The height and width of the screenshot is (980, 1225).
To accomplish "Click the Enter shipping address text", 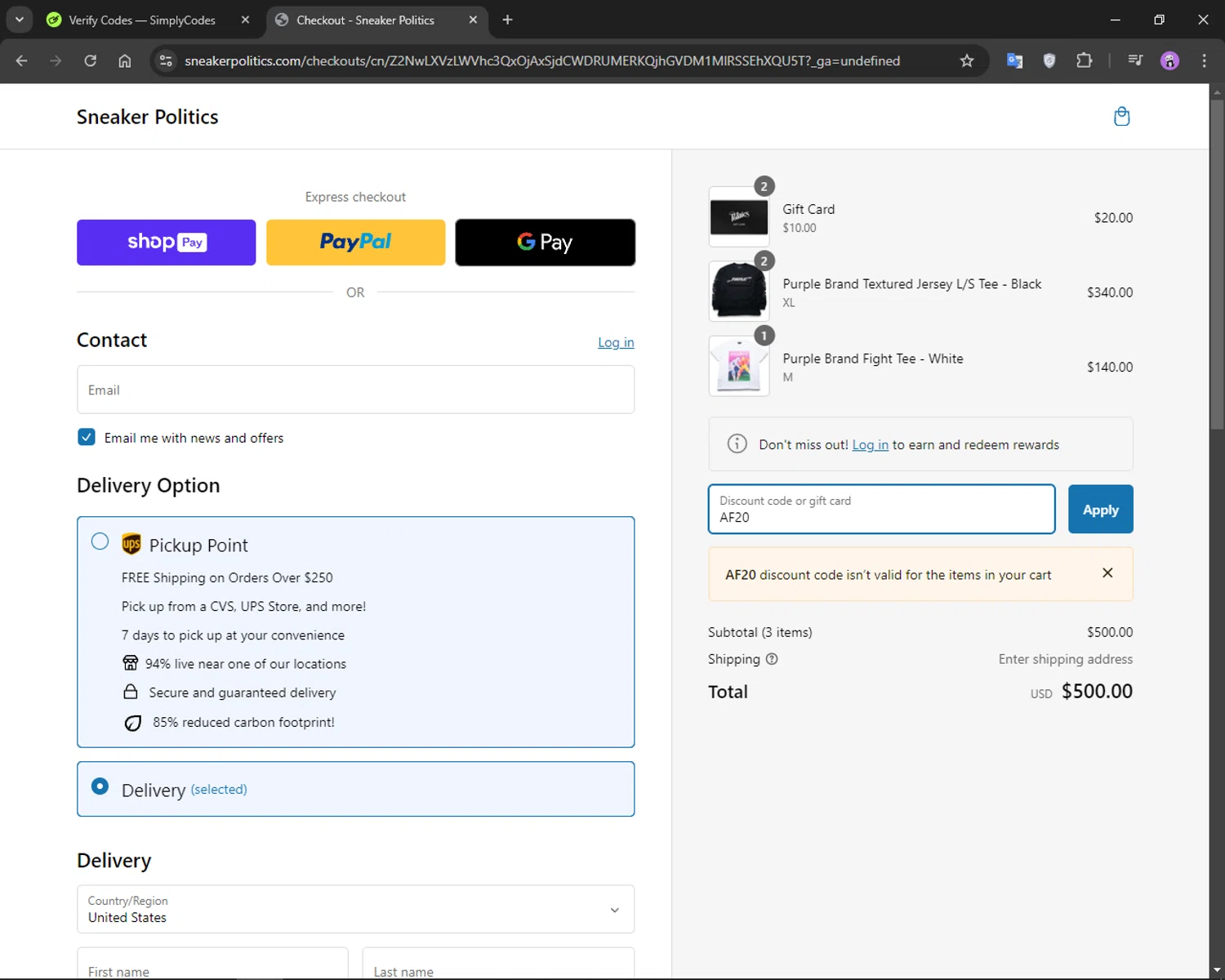I will (1066, 659).
